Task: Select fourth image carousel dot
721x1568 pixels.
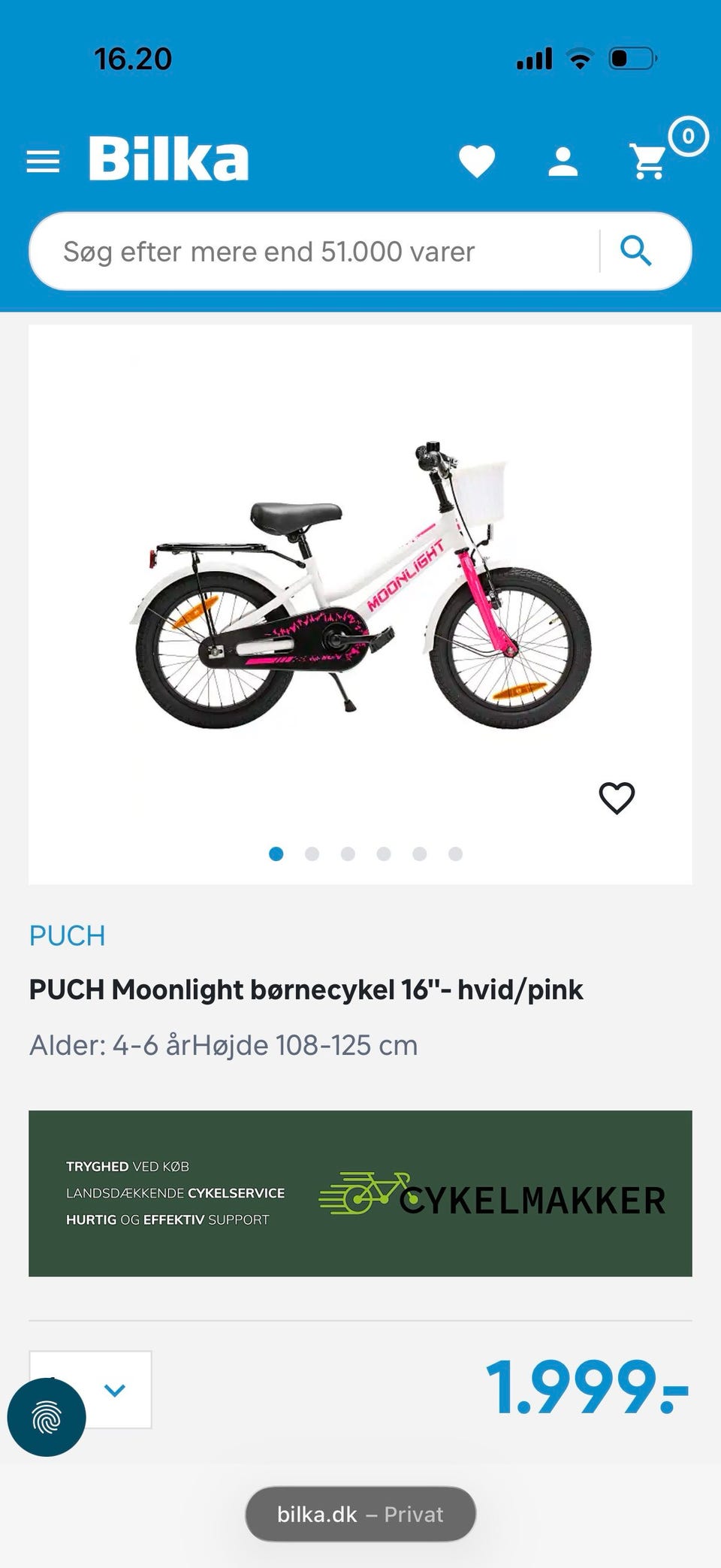Action: 384,854
